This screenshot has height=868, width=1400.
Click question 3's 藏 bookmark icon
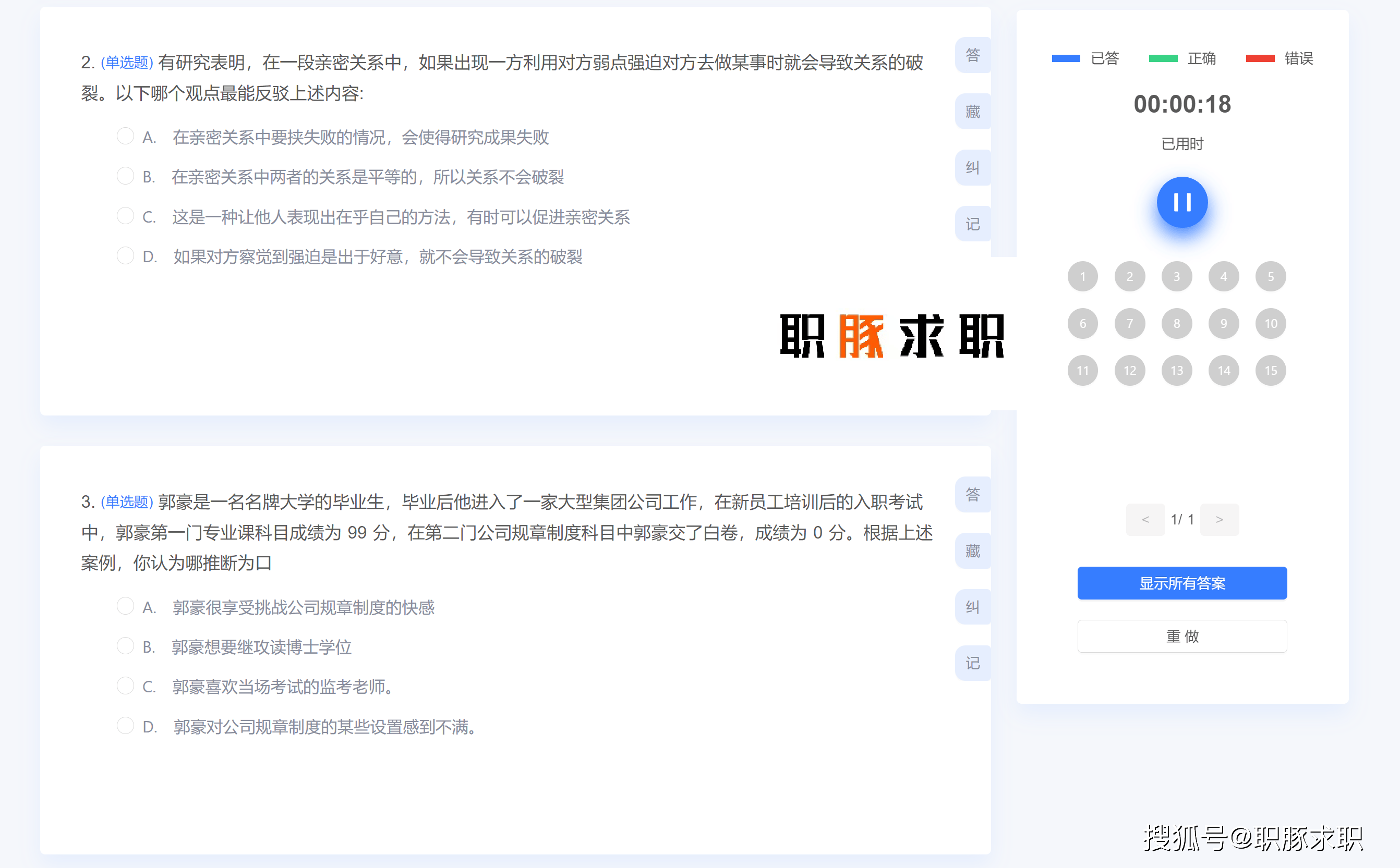point(972,551)
